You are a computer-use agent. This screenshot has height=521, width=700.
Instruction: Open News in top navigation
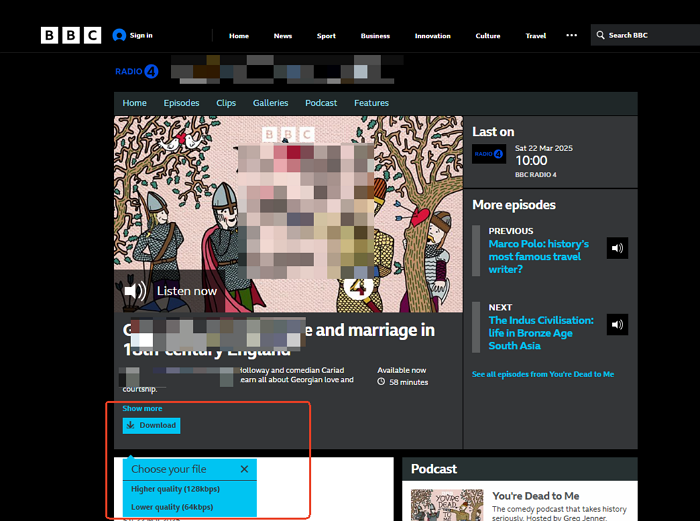tap(283, 36)
